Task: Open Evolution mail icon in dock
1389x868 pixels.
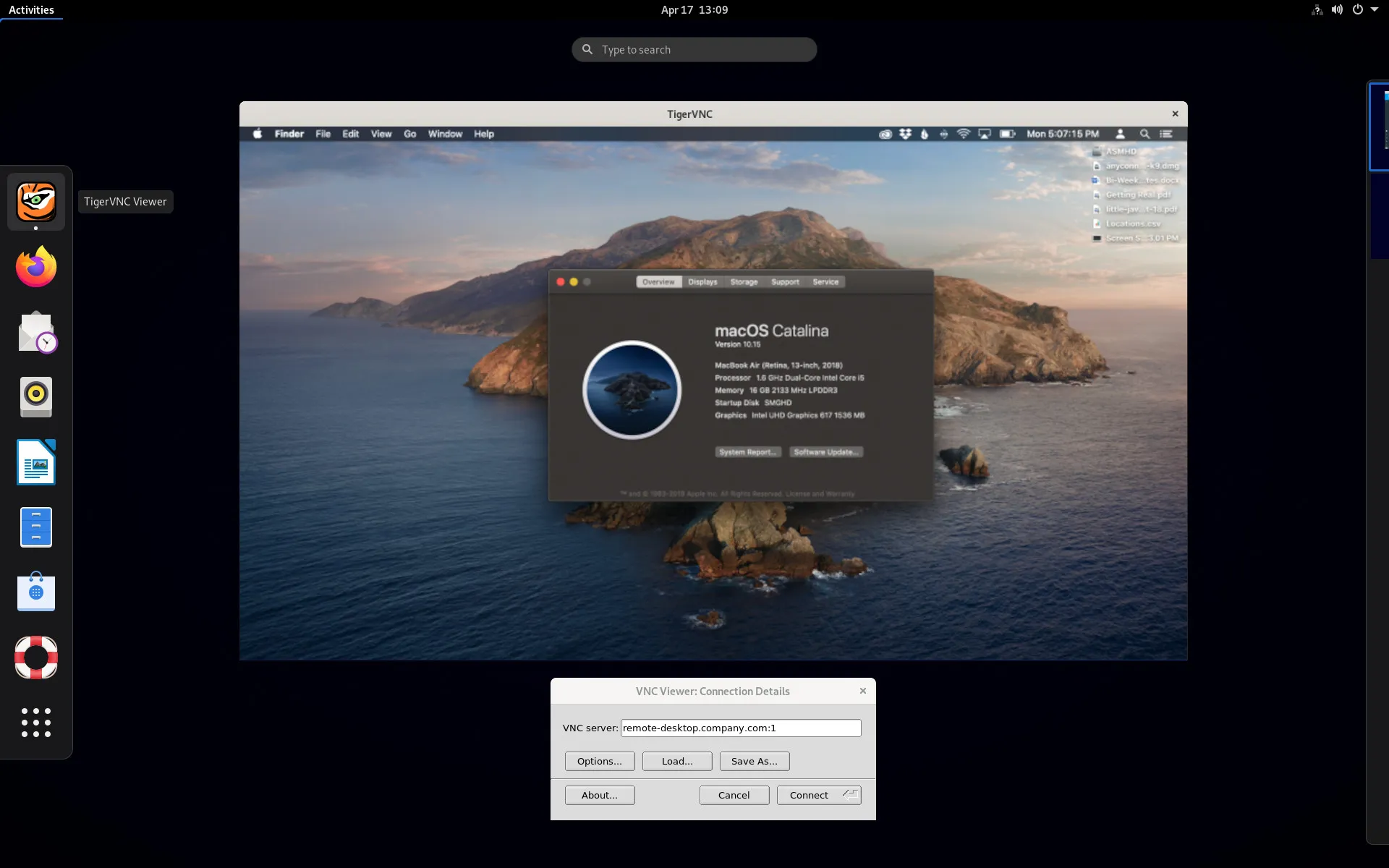Action: click(36, 332)
